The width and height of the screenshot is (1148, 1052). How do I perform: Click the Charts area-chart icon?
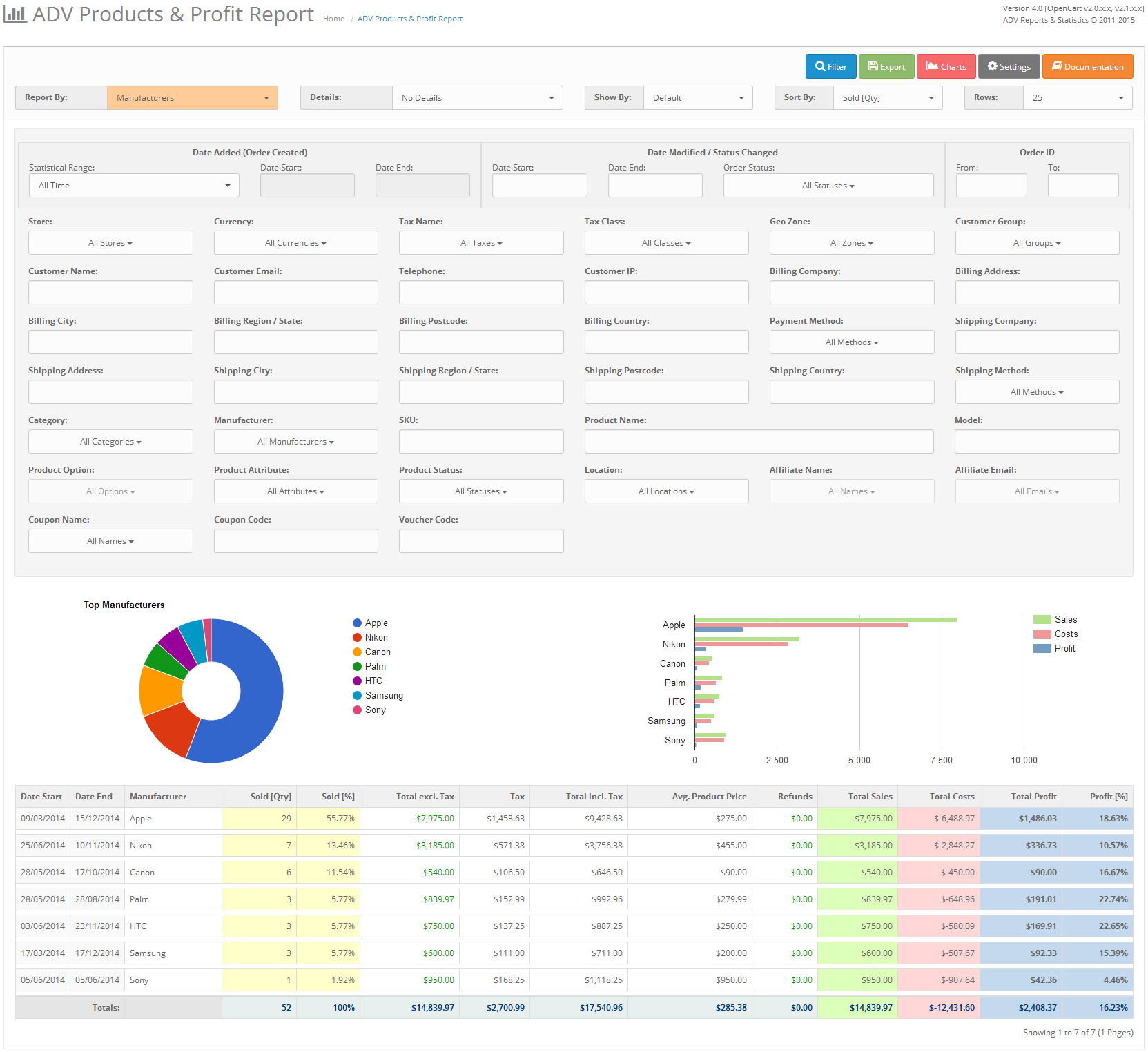pos(932,66)
